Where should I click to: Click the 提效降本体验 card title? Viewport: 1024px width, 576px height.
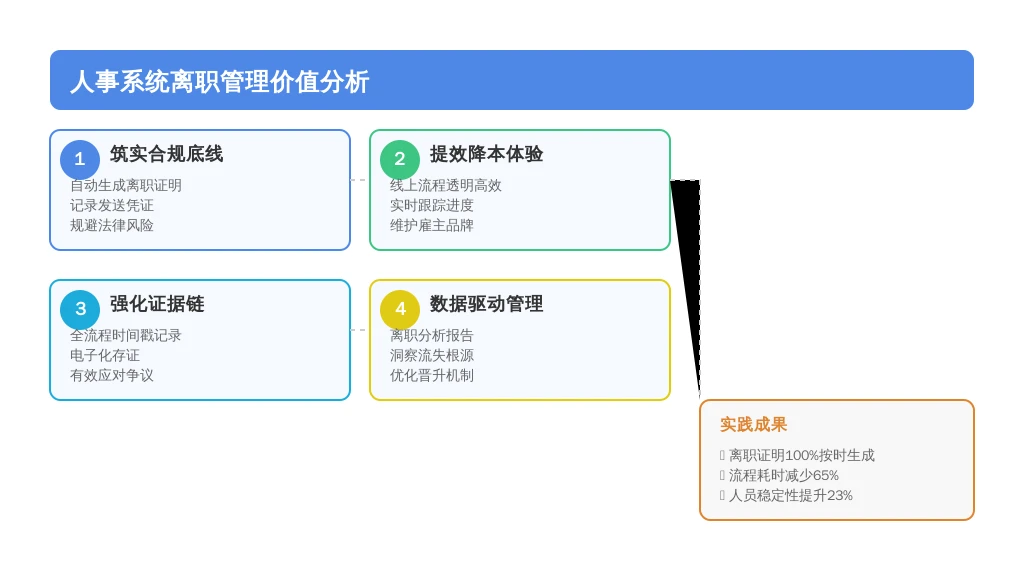click(487, 155)
